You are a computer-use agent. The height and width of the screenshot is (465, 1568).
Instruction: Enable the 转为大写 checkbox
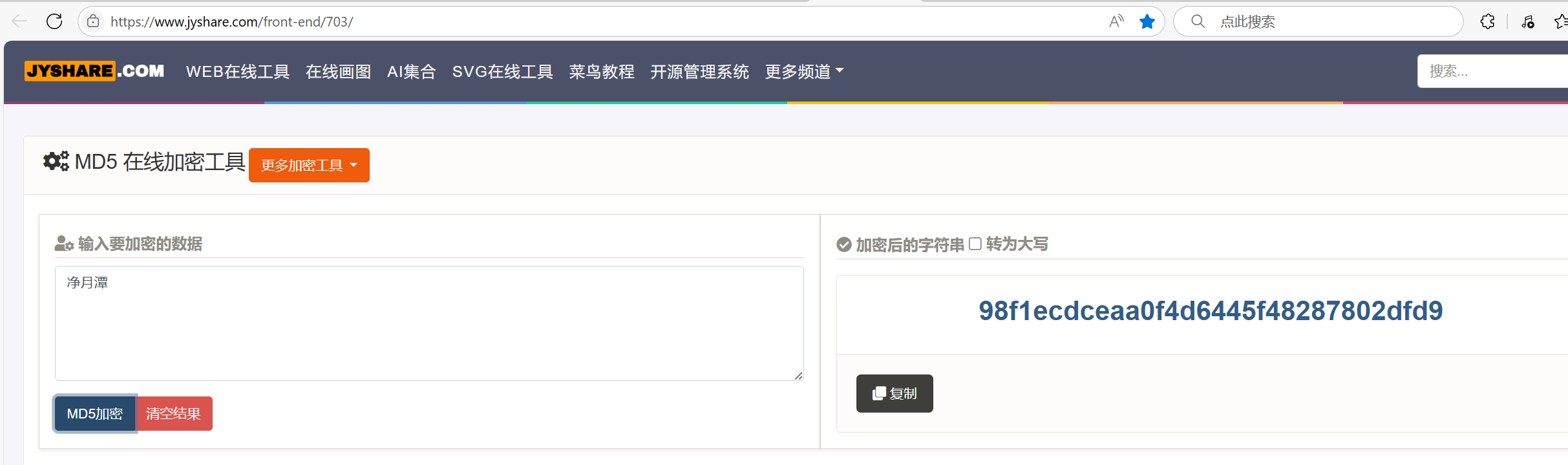975,244
